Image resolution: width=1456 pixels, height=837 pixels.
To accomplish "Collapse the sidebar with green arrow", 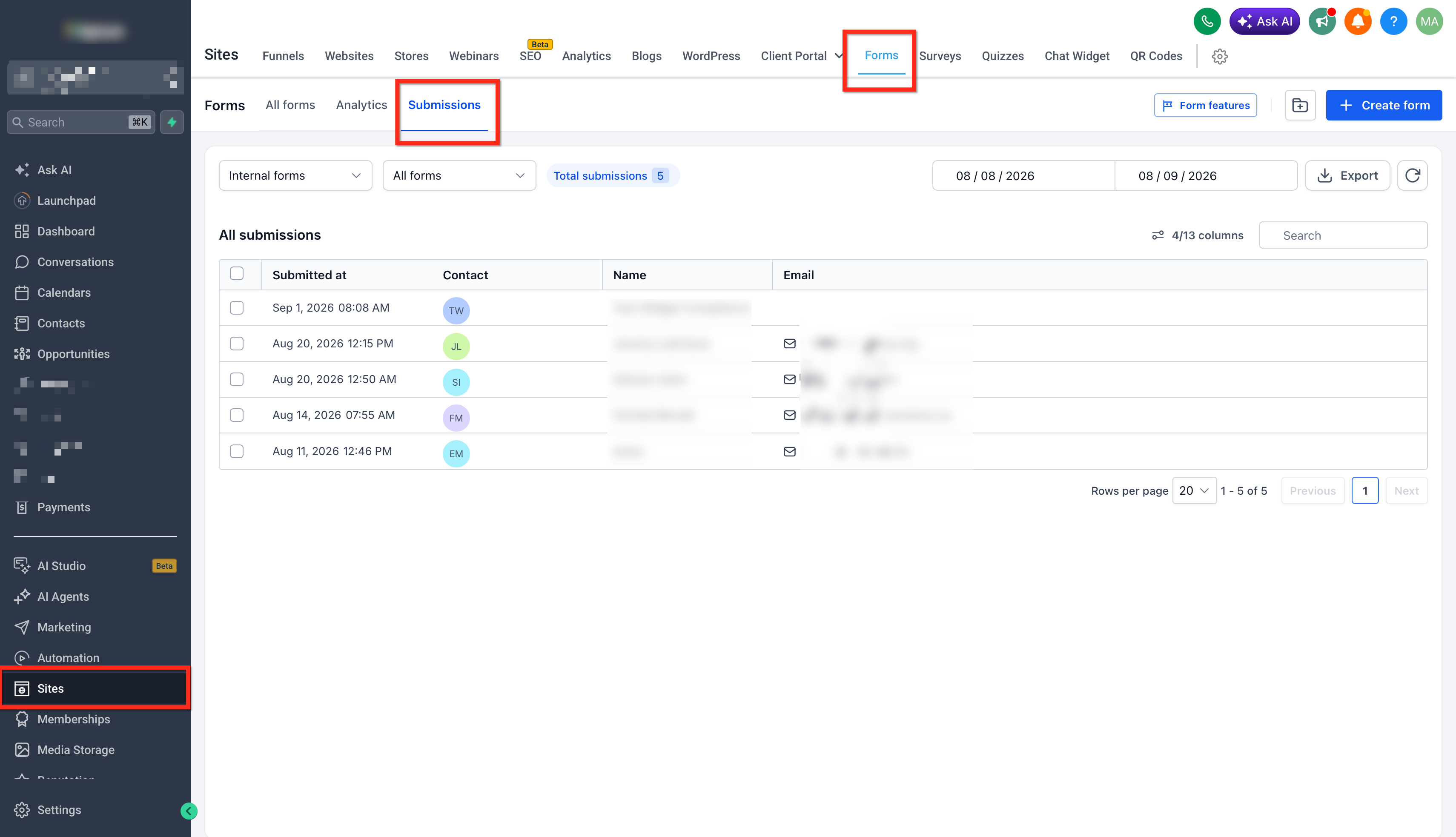I will 189,811.
